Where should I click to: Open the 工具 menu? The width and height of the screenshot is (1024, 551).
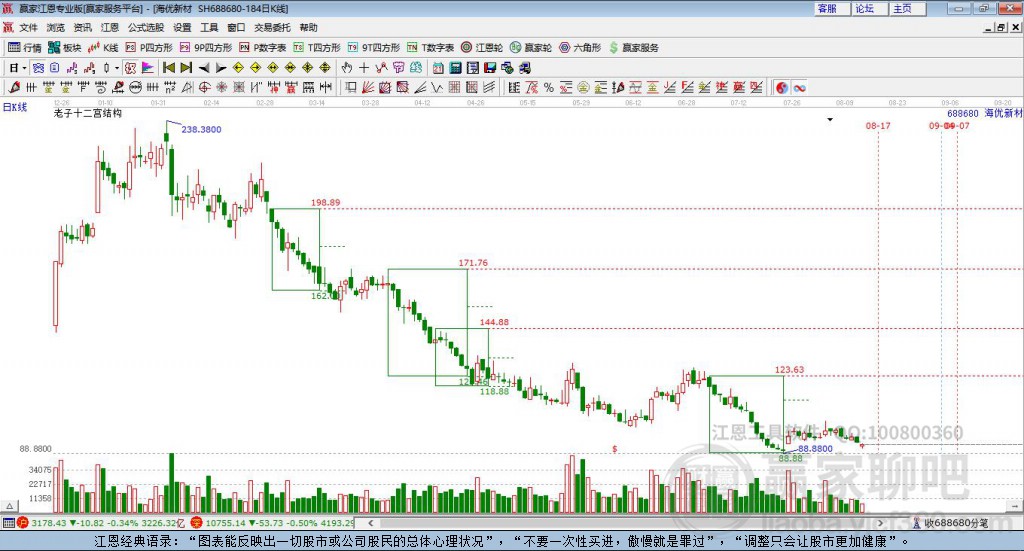pyautogui.click(x=209, y=27)
